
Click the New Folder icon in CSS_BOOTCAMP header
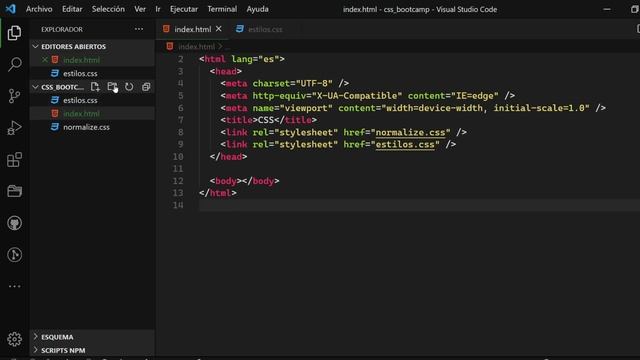click(x=112, y=87)
